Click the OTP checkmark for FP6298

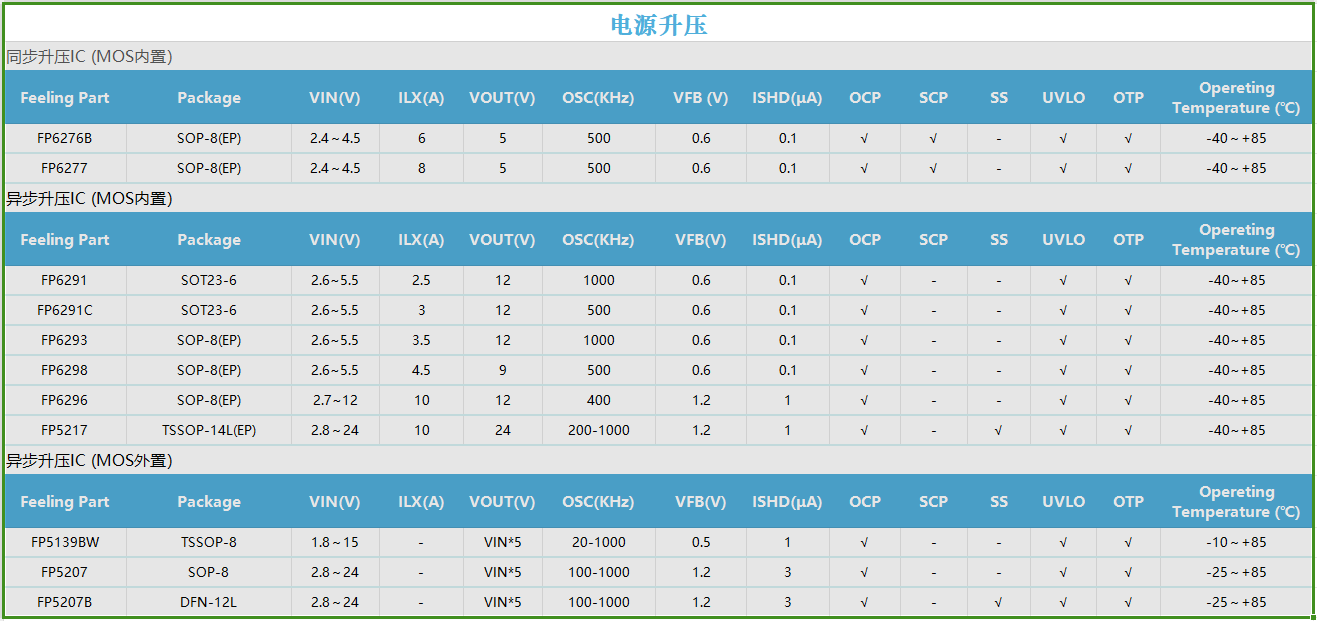click(x=1128, y=370)
